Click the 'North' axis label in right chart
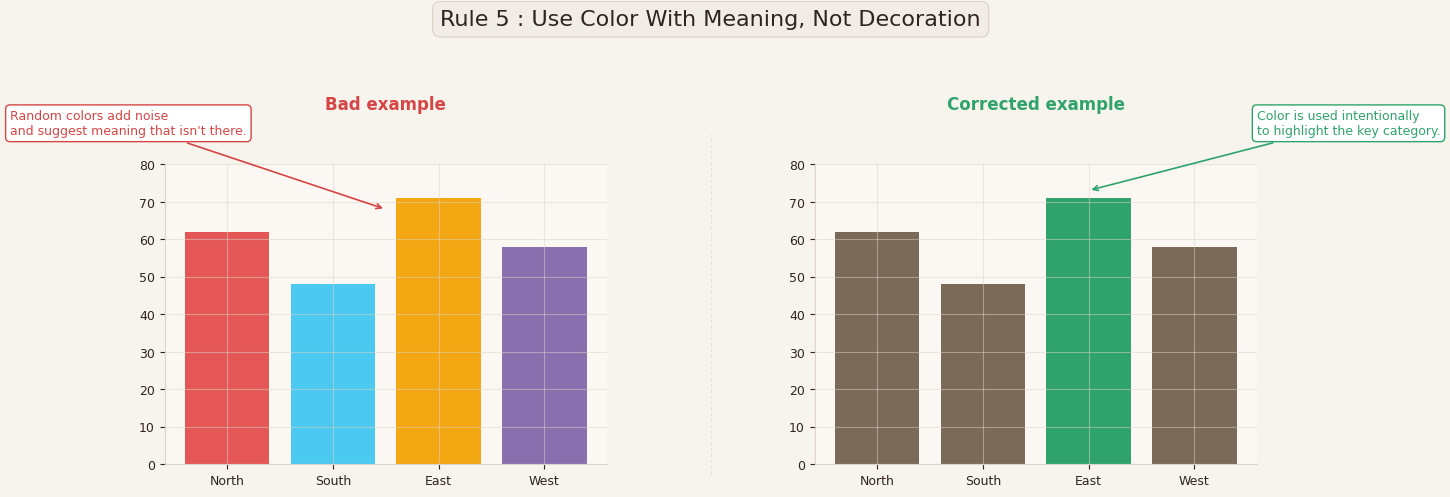This screenshot has height=497, width=1450. (877, 481)
